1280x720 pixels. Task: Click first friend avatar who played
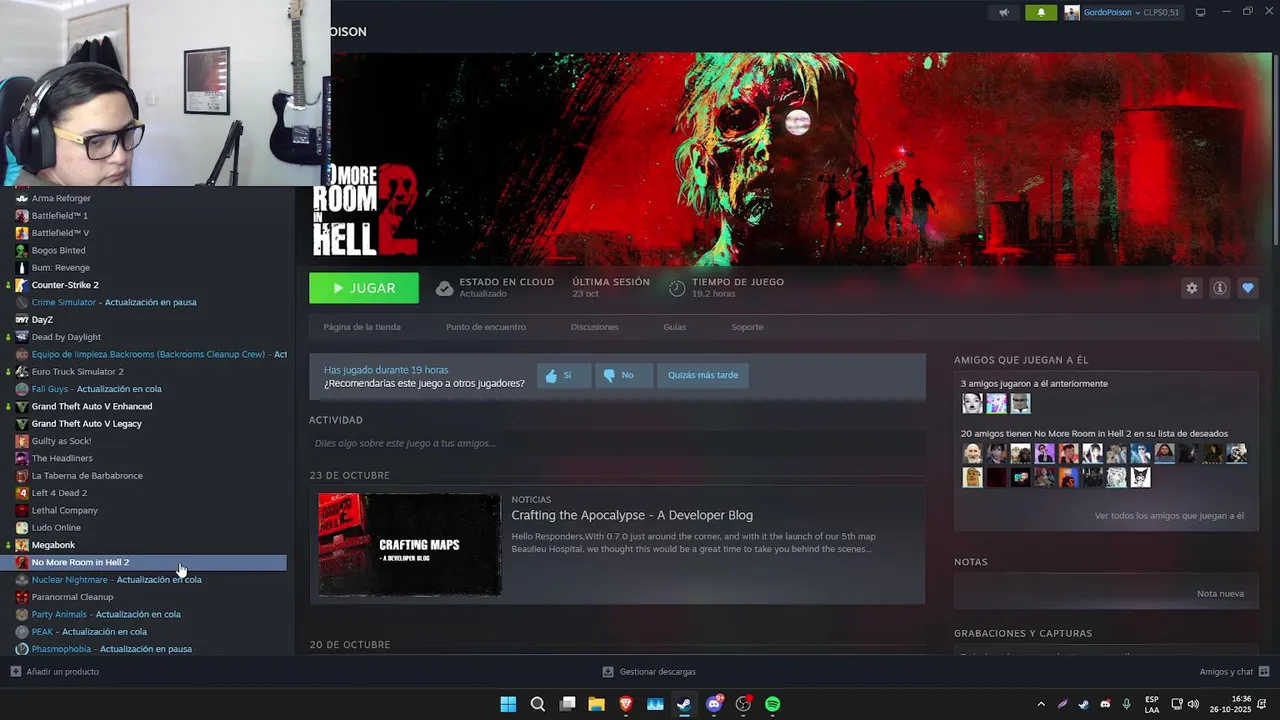(972, 403)
